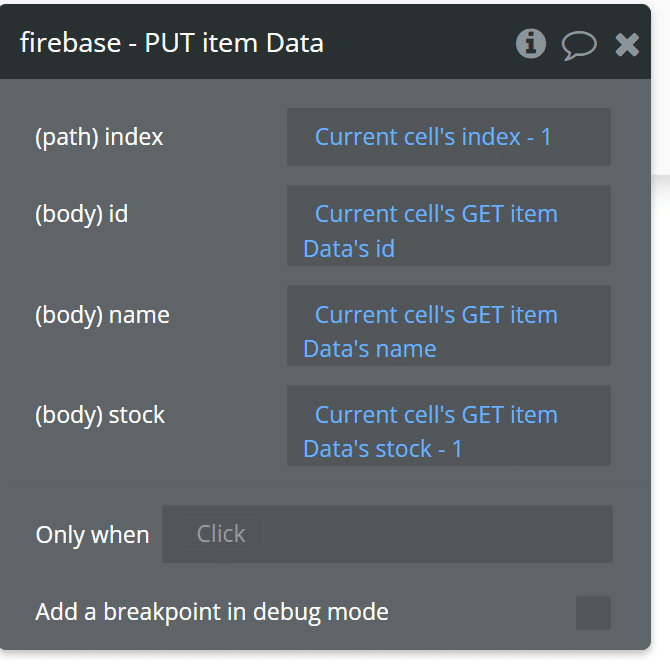This screenshot has height=669, width=670.
Task: Click the (body) stock label
Action: pos(100,415)
